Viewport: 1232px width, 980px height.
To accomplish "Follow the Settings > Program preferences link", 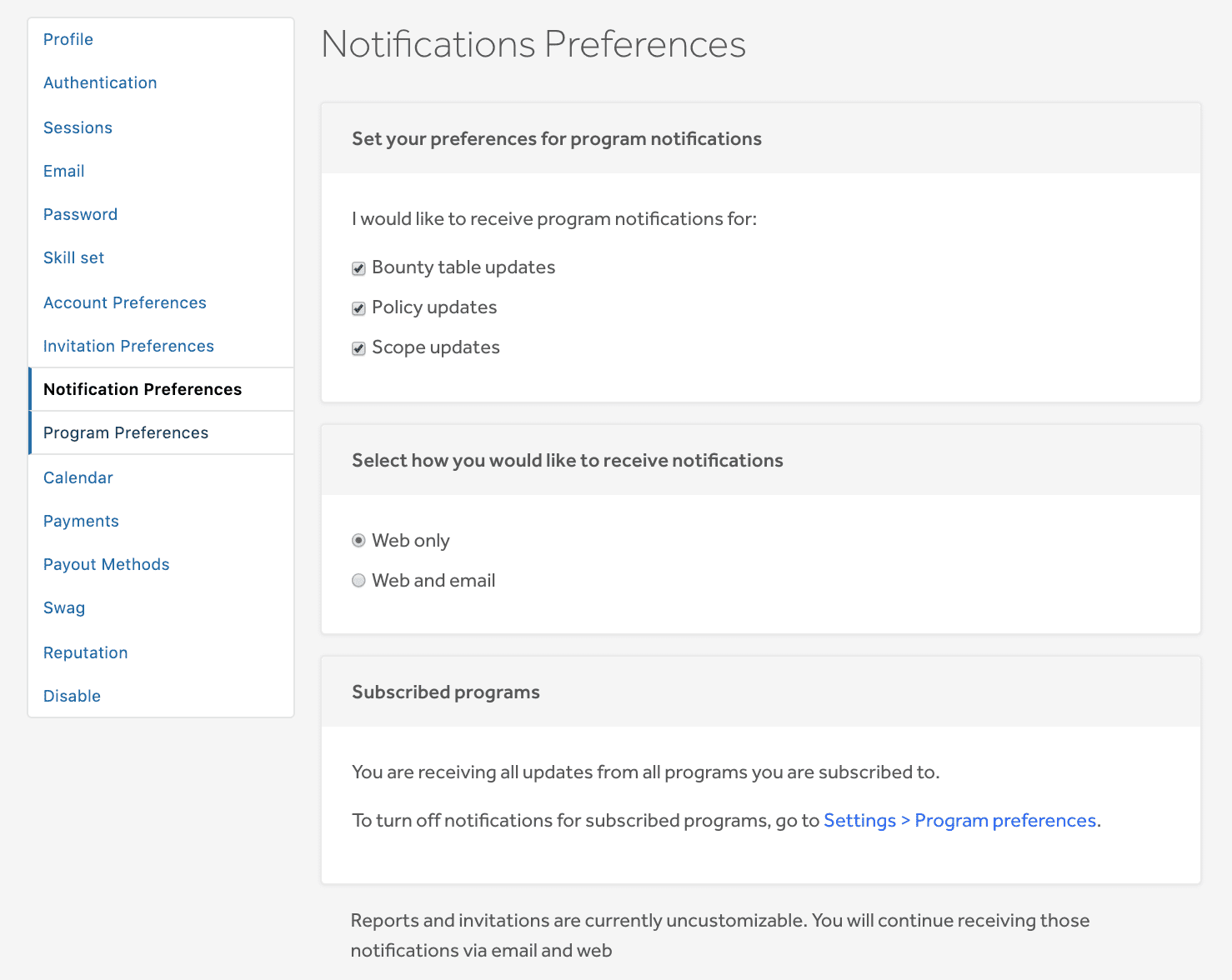I will coord(960,821).
